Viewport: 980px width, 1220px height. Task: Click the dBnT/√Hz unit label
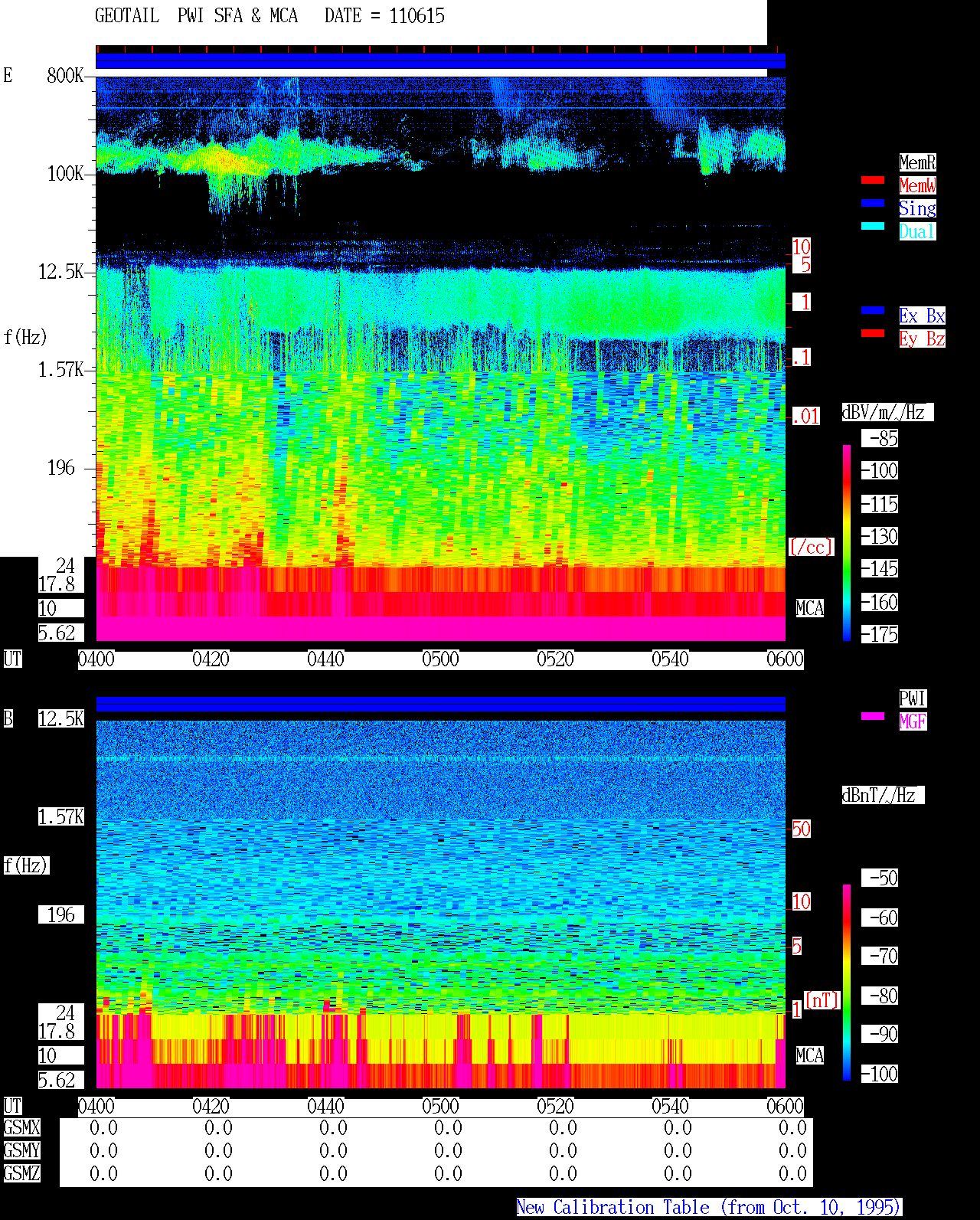[883, 795]
